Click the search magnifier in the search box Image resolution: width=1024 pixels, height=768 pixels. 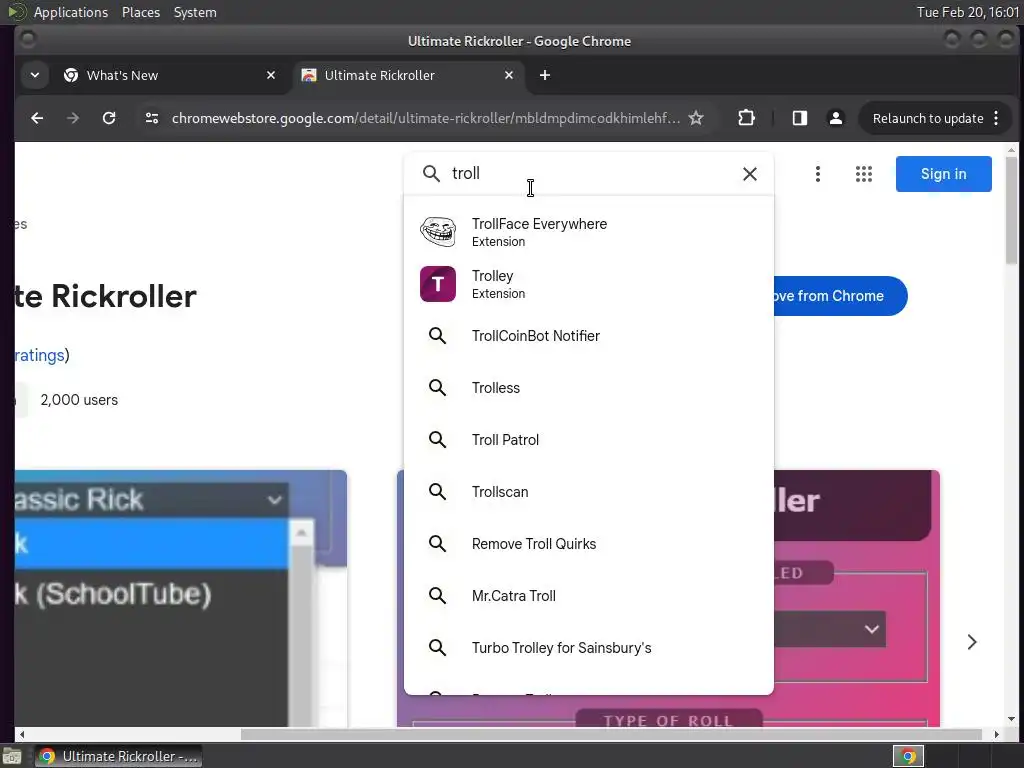click(x=431, y=174)
